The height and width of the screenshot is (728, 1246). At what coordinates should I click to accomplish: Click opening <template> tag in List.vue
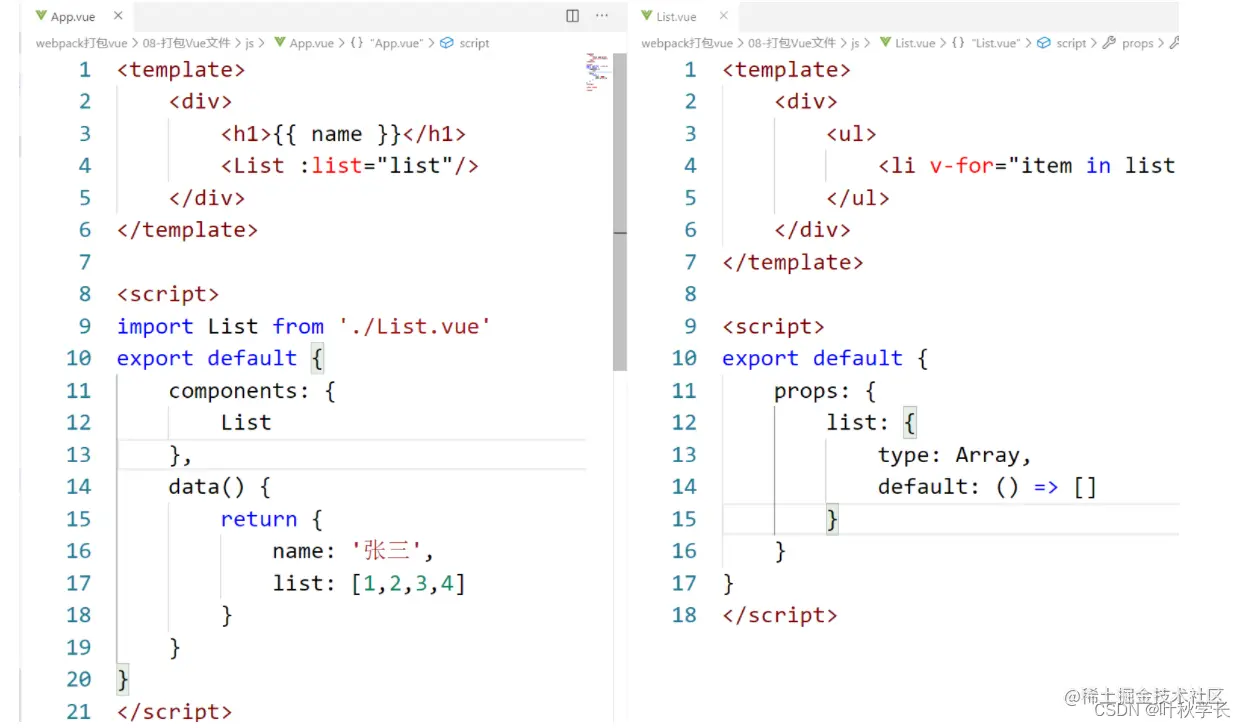786,70
